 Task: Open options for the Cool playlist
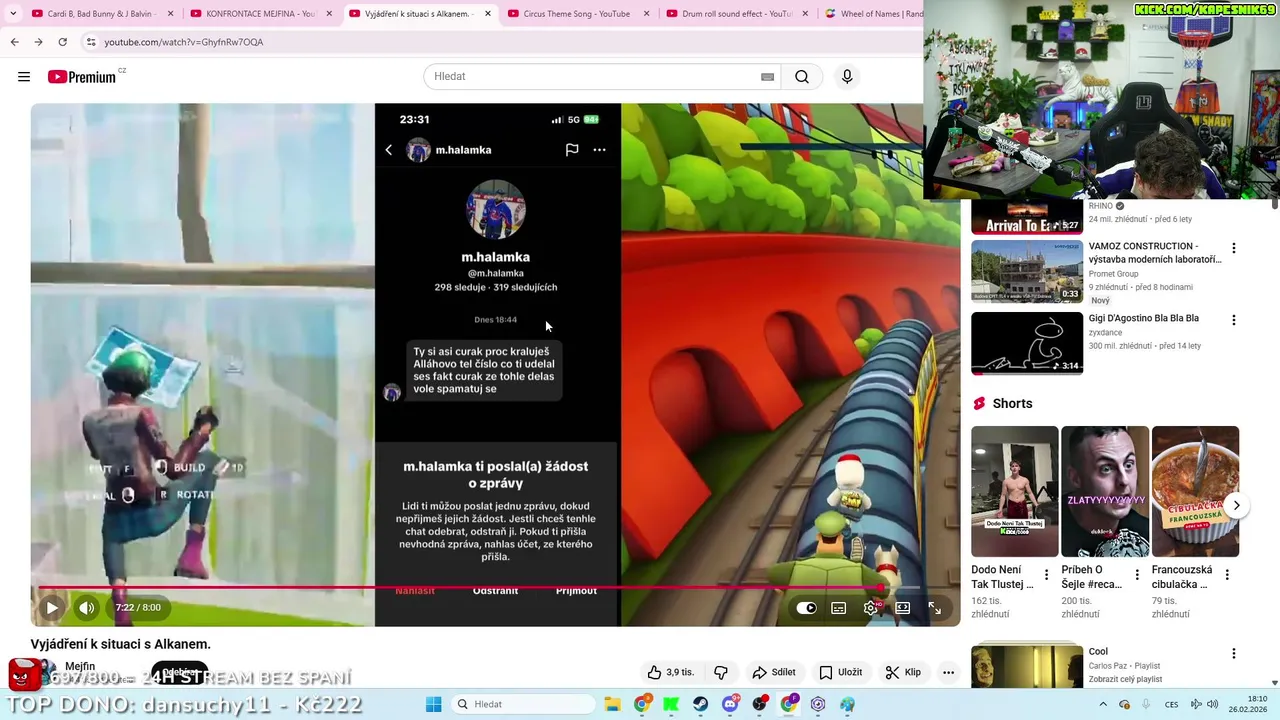(1233, 653)
